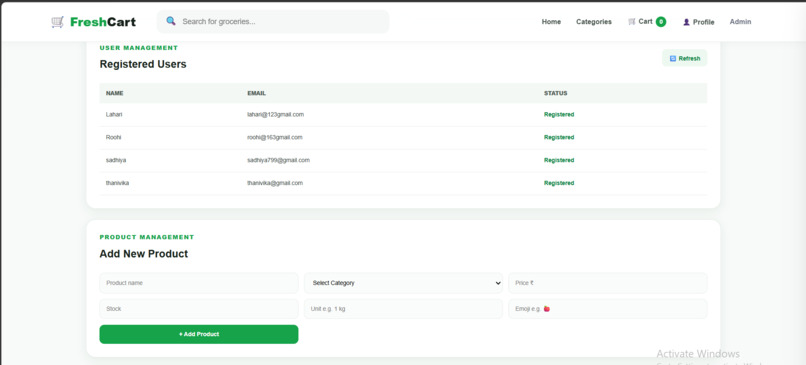Click the search magnifier icon

[171, 21]
